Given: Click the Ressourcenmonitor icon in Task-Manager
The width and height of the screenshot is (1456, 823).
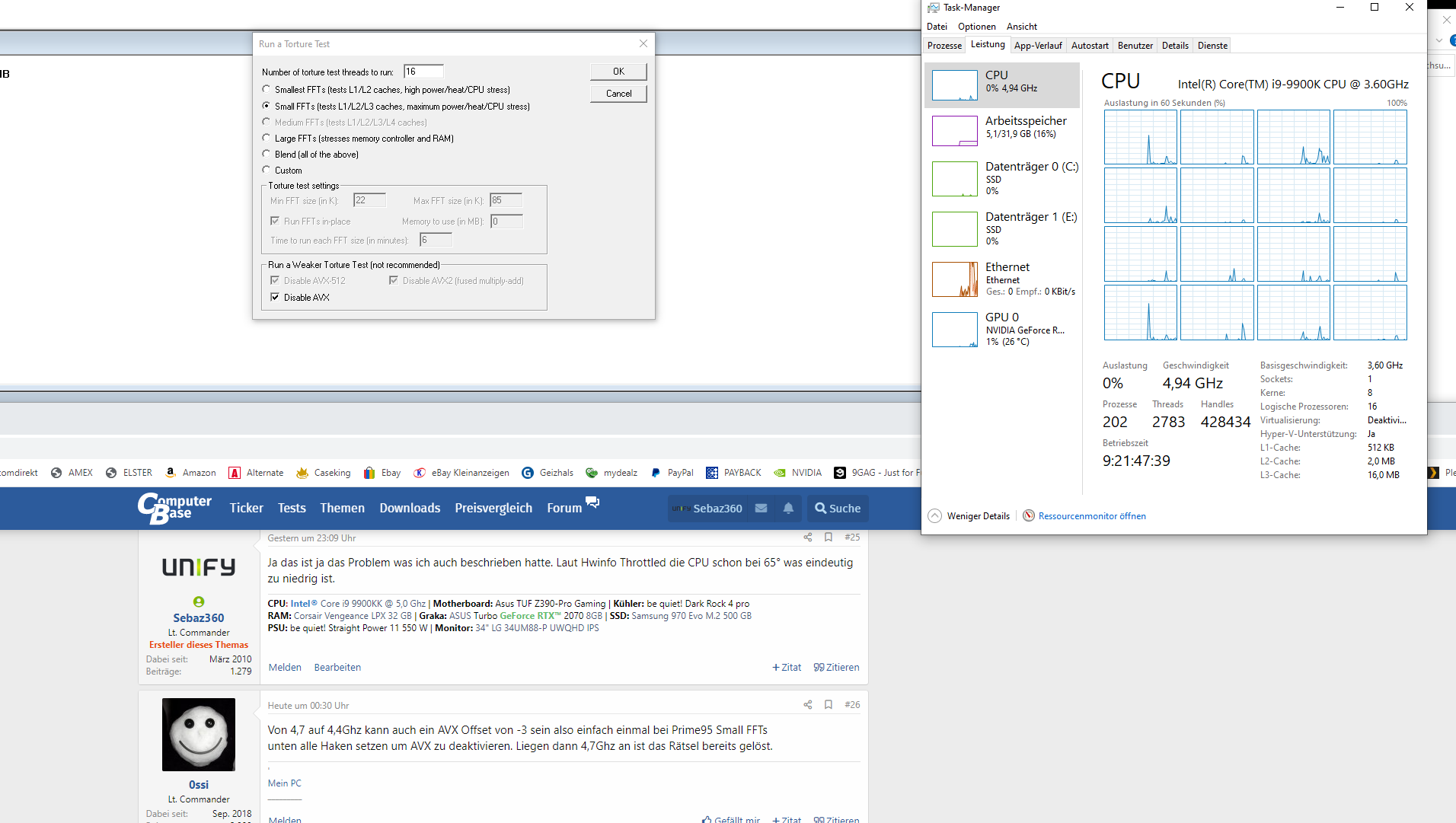Looking at the screenshot, I should coord(1029,516).
